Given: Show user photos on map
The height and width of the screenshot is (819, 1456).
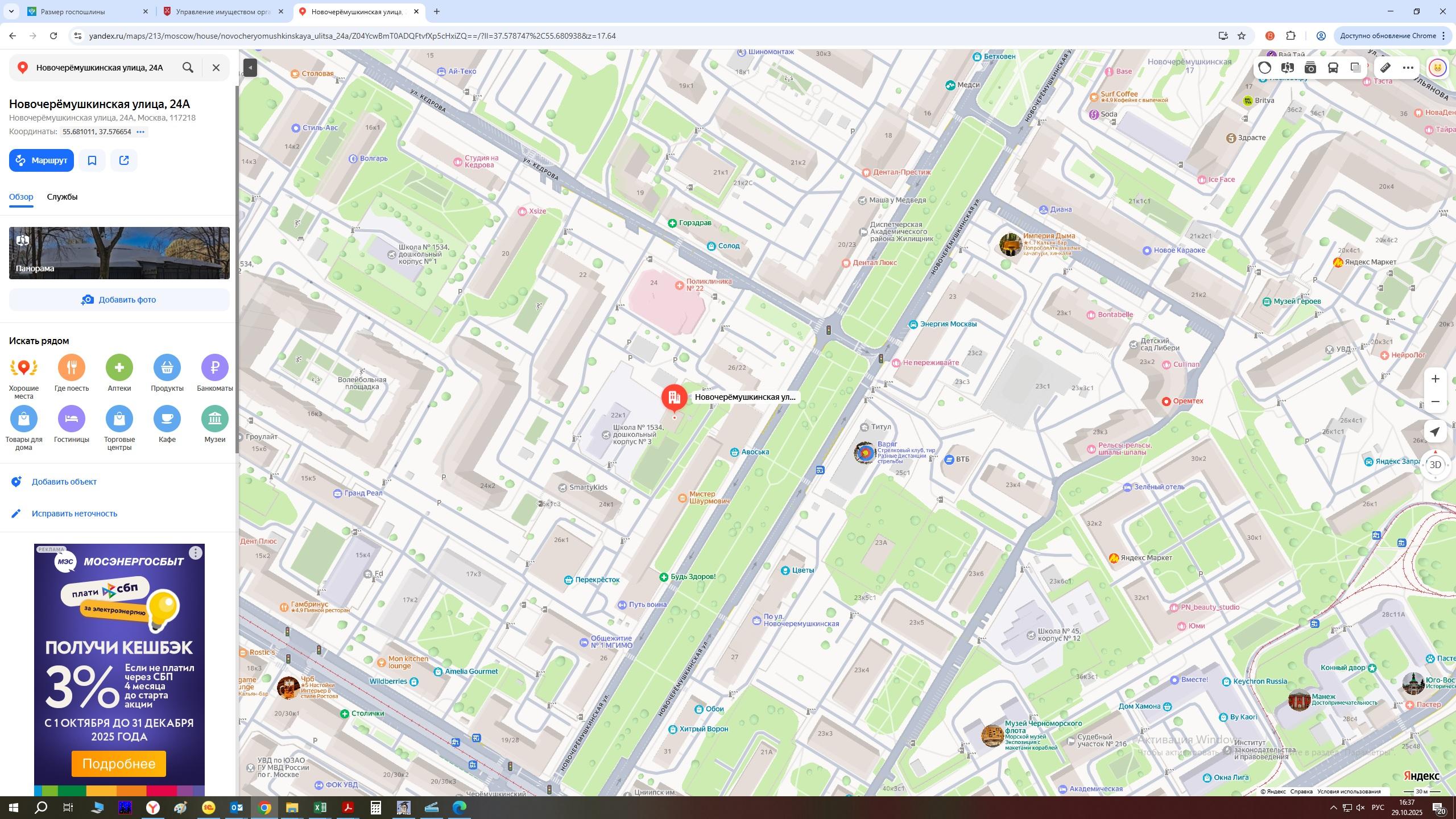Looking at the screenshot, I should (x=1310, y=68).
